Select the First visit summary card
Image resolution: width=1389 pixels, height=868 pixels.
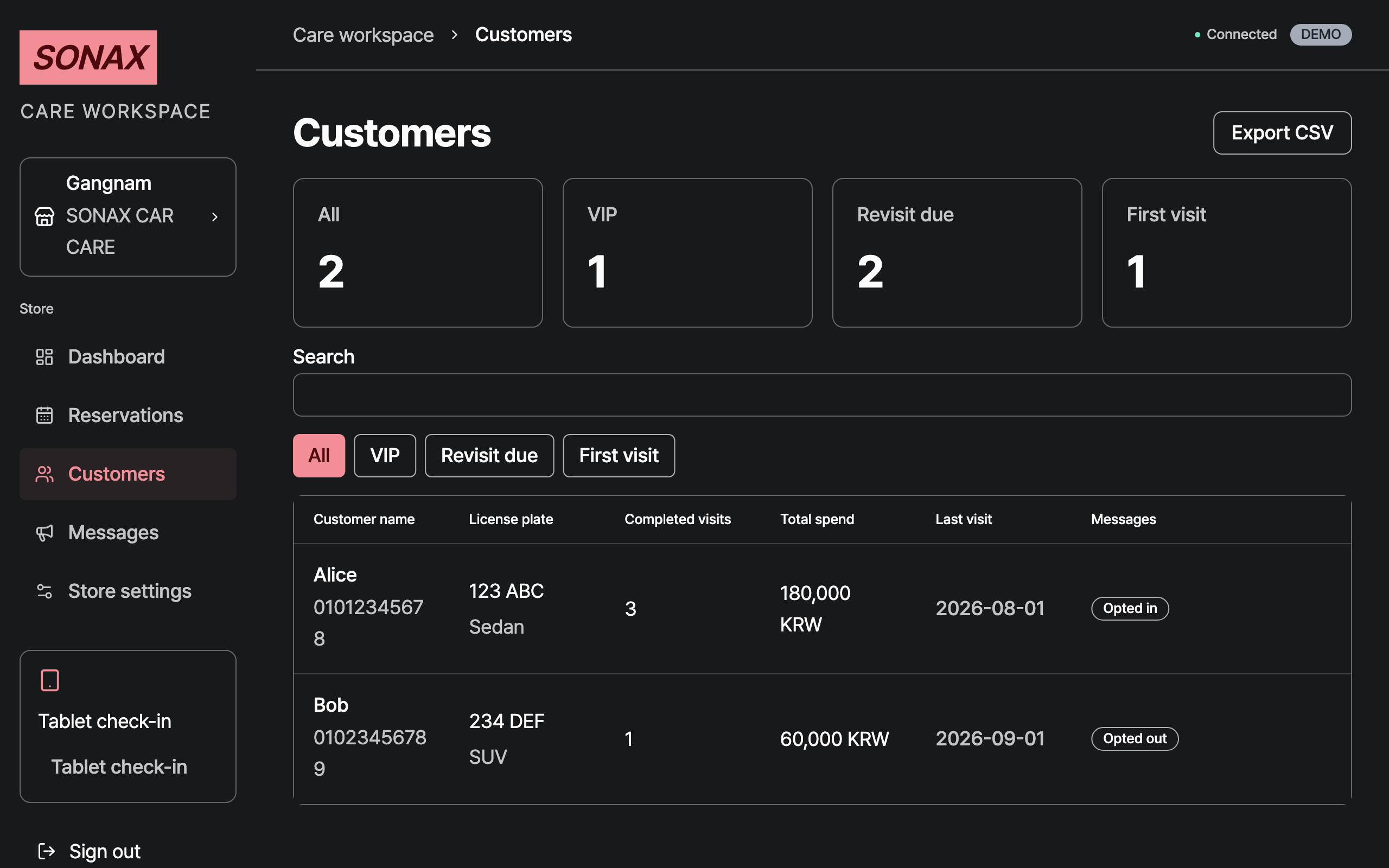click(x=1227, y=253)
